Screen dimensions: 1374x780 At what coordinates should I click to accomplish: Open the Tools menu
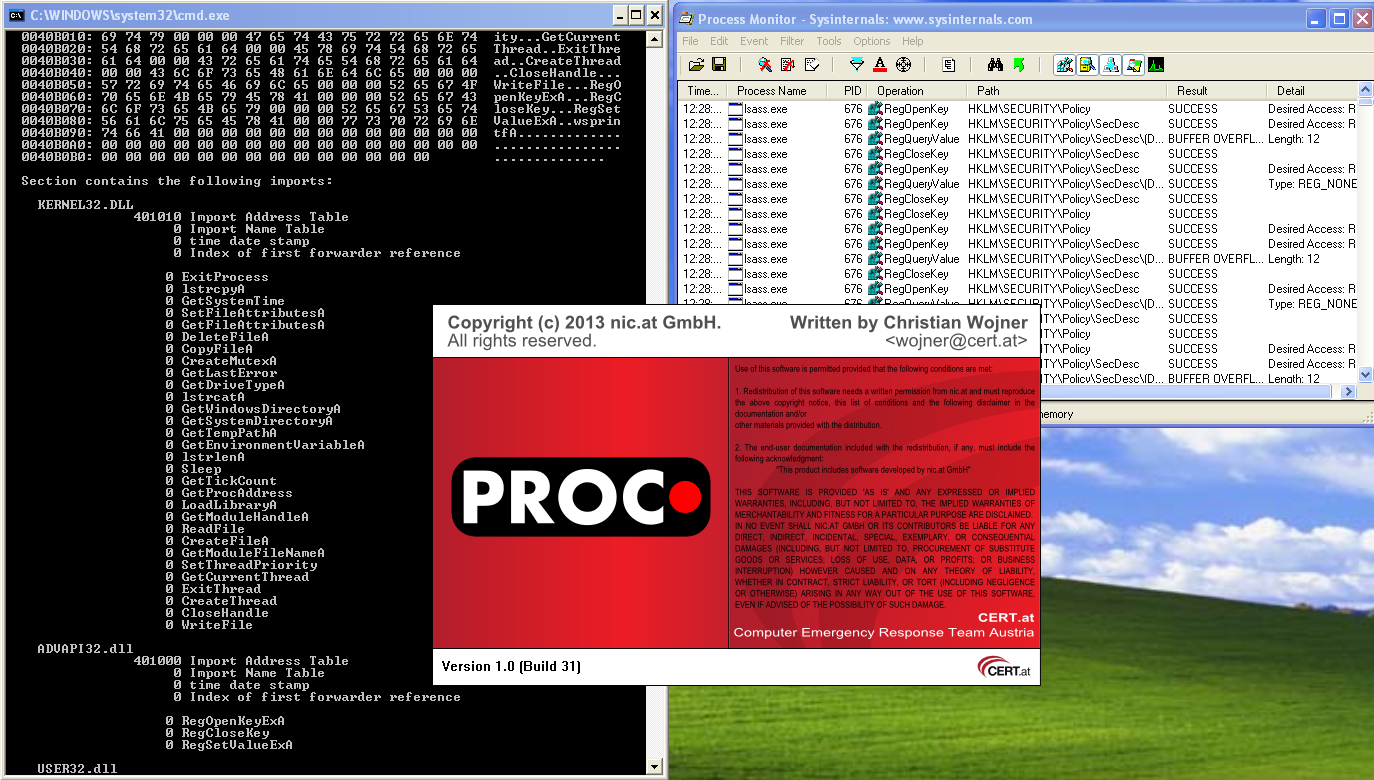(x=828, y=41)
